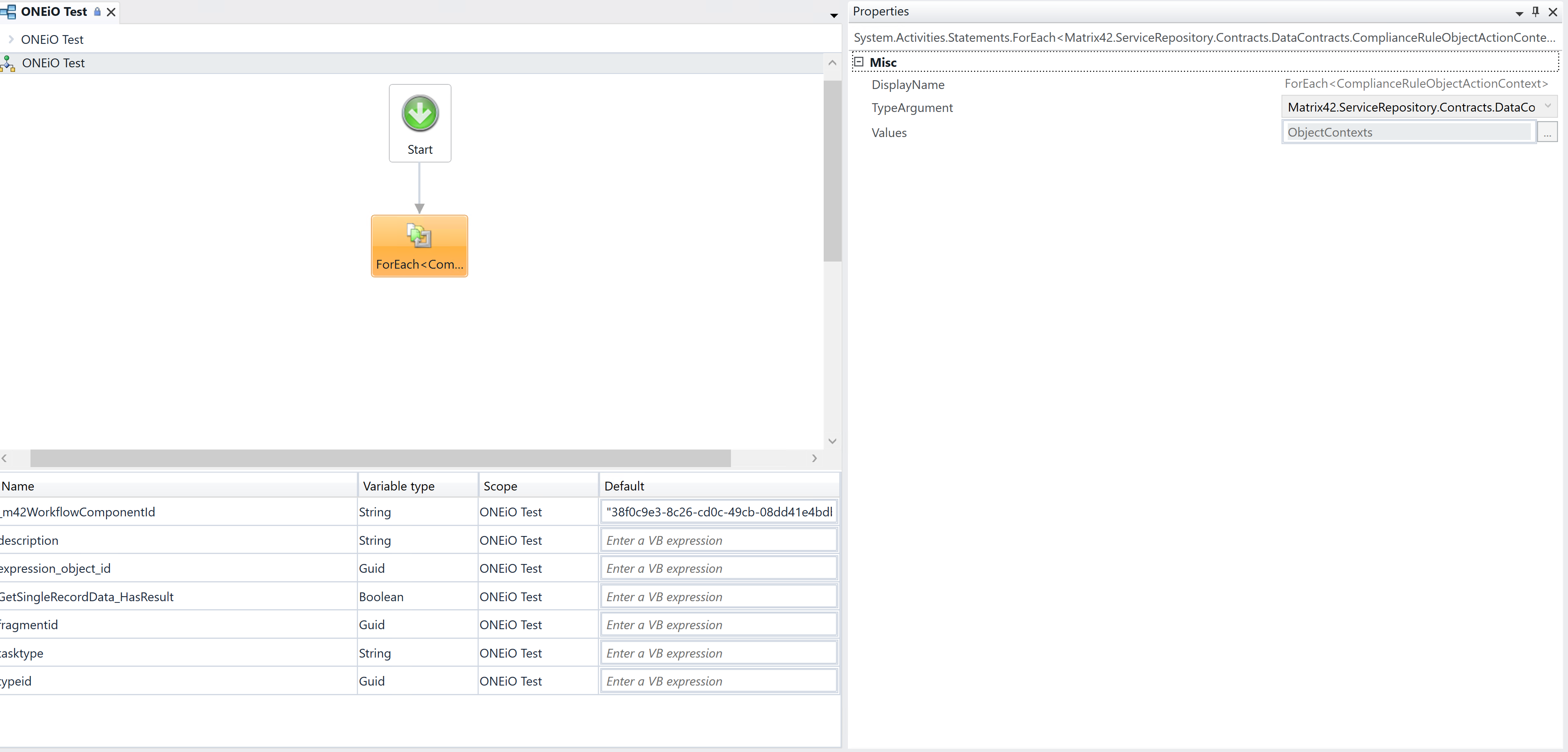Click the flowchart icon on document tab
The image size is (1568, 752).
tap(8, 12)
